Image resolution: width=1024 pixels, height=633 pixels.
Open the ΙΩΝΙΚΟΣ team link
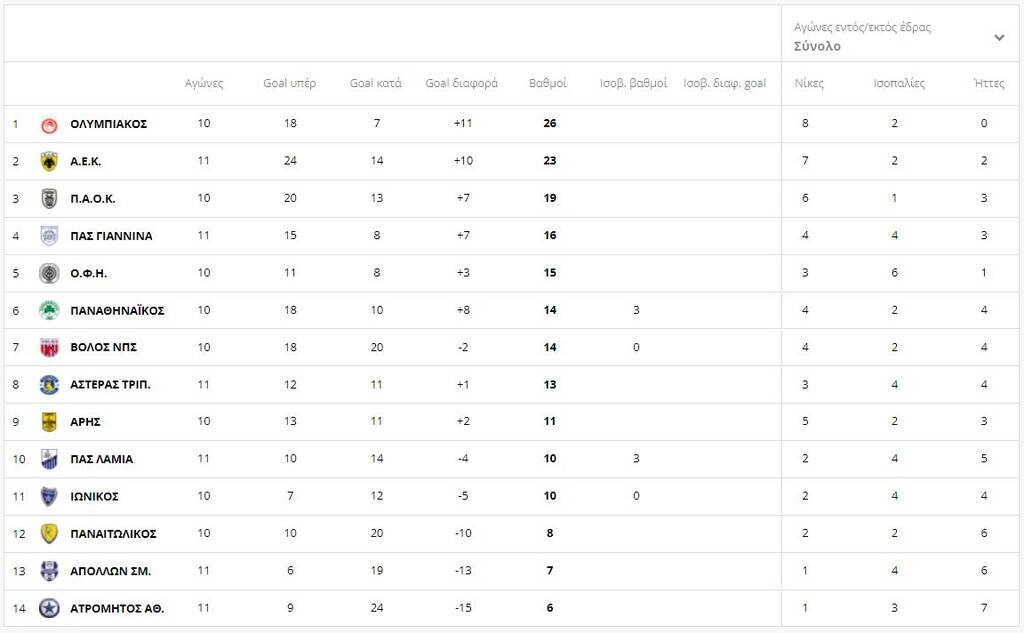[94, 497]
